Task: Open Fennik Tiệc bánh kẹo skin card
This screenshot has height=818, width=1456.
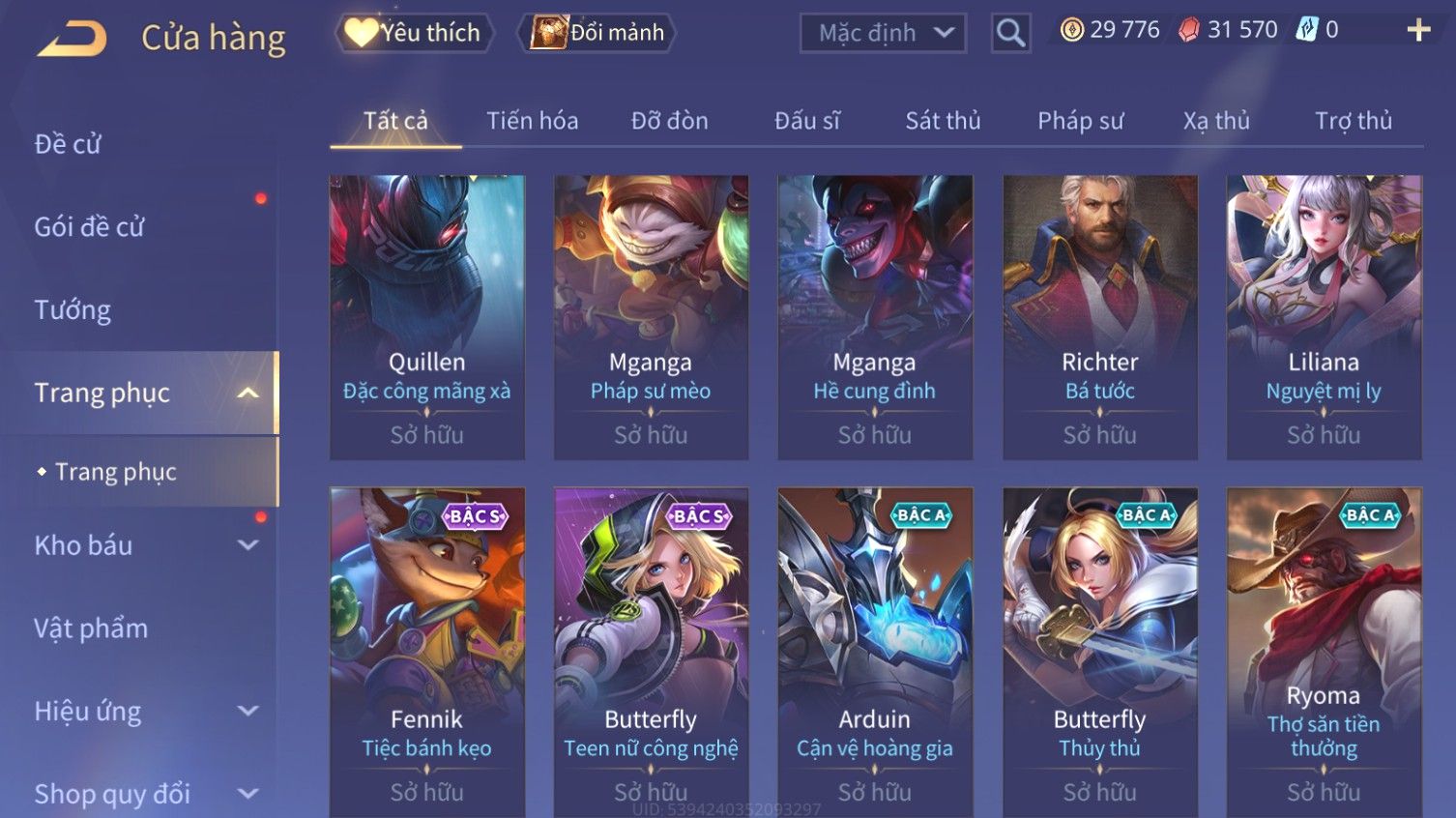Action: coord(427,653)
